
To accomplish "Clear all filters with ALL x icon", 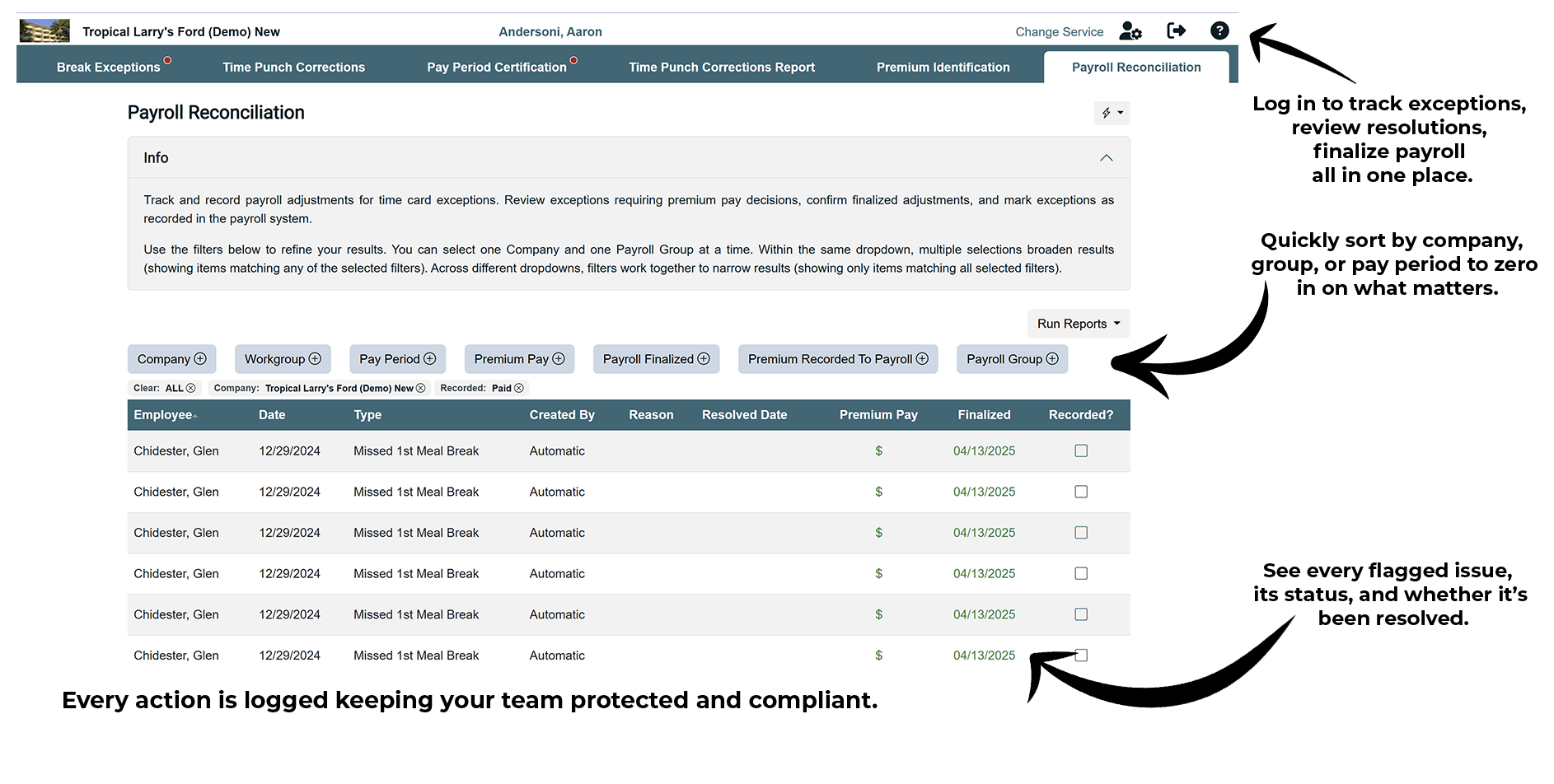I will click(x=191, y=388).
